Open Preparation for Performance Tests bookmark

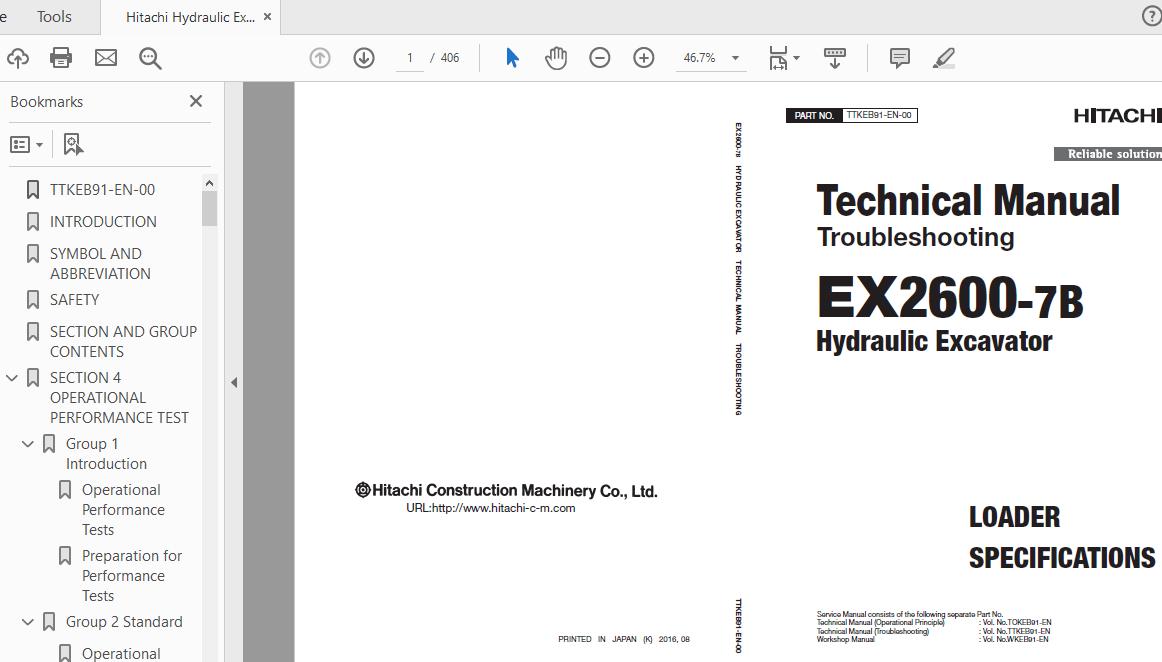pyautogui.click(x=131, y=575)
